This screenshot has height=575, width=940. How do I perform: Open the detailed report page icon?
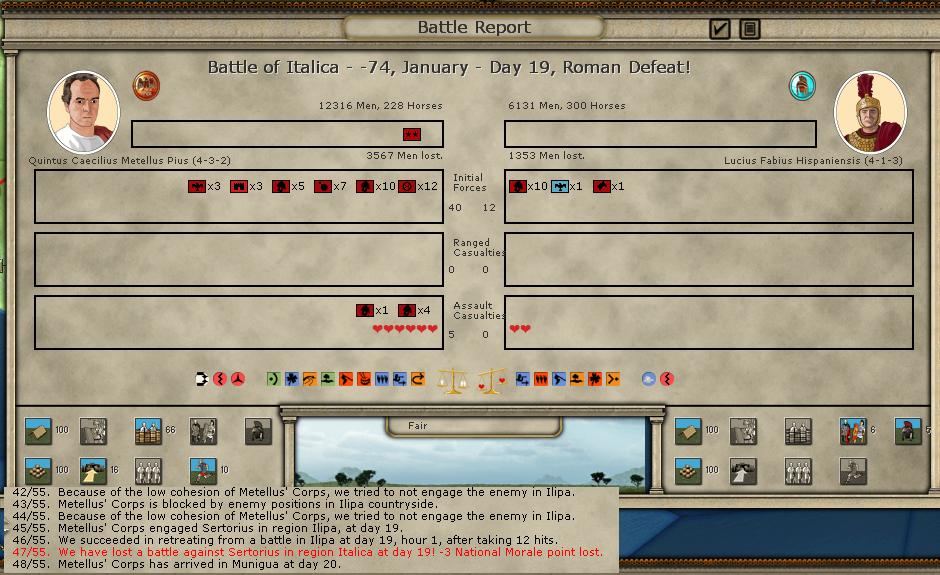(x=750, y=29)
